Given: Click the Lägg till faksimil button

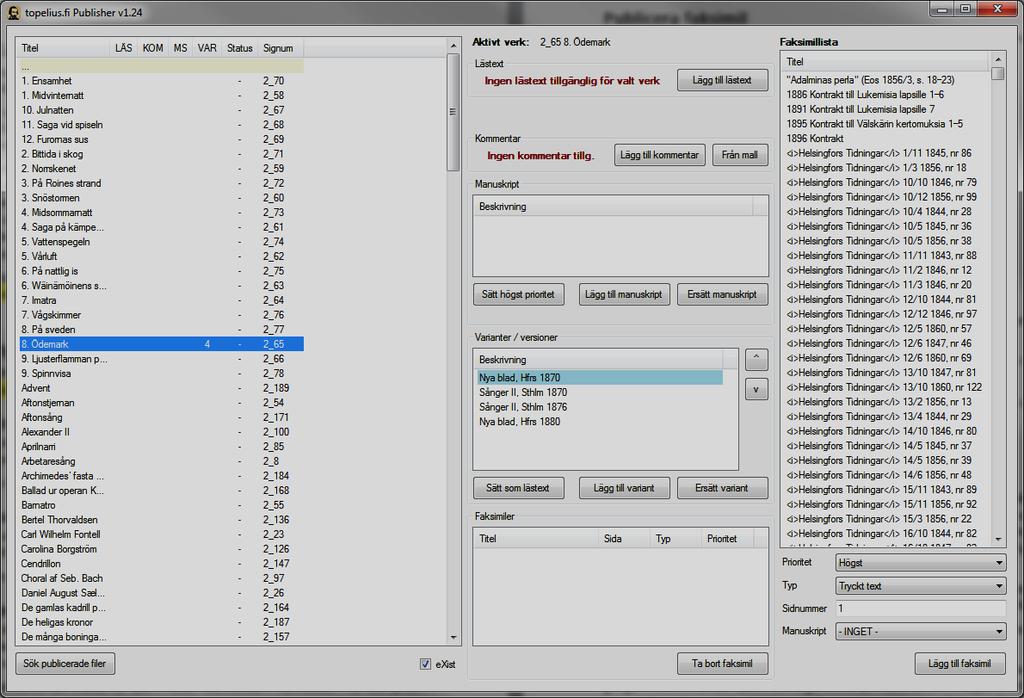Looking at the screenshot, I should pos(959,663).
